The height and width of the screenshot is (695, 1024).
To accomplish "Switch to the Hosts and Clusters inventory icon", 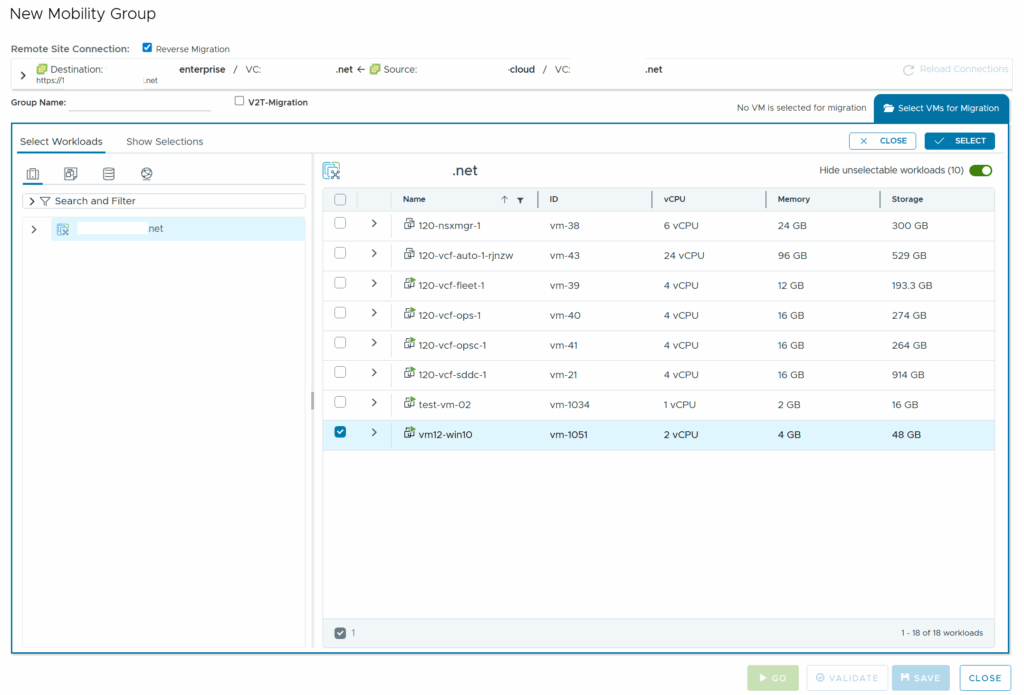I will coord(33,174).
